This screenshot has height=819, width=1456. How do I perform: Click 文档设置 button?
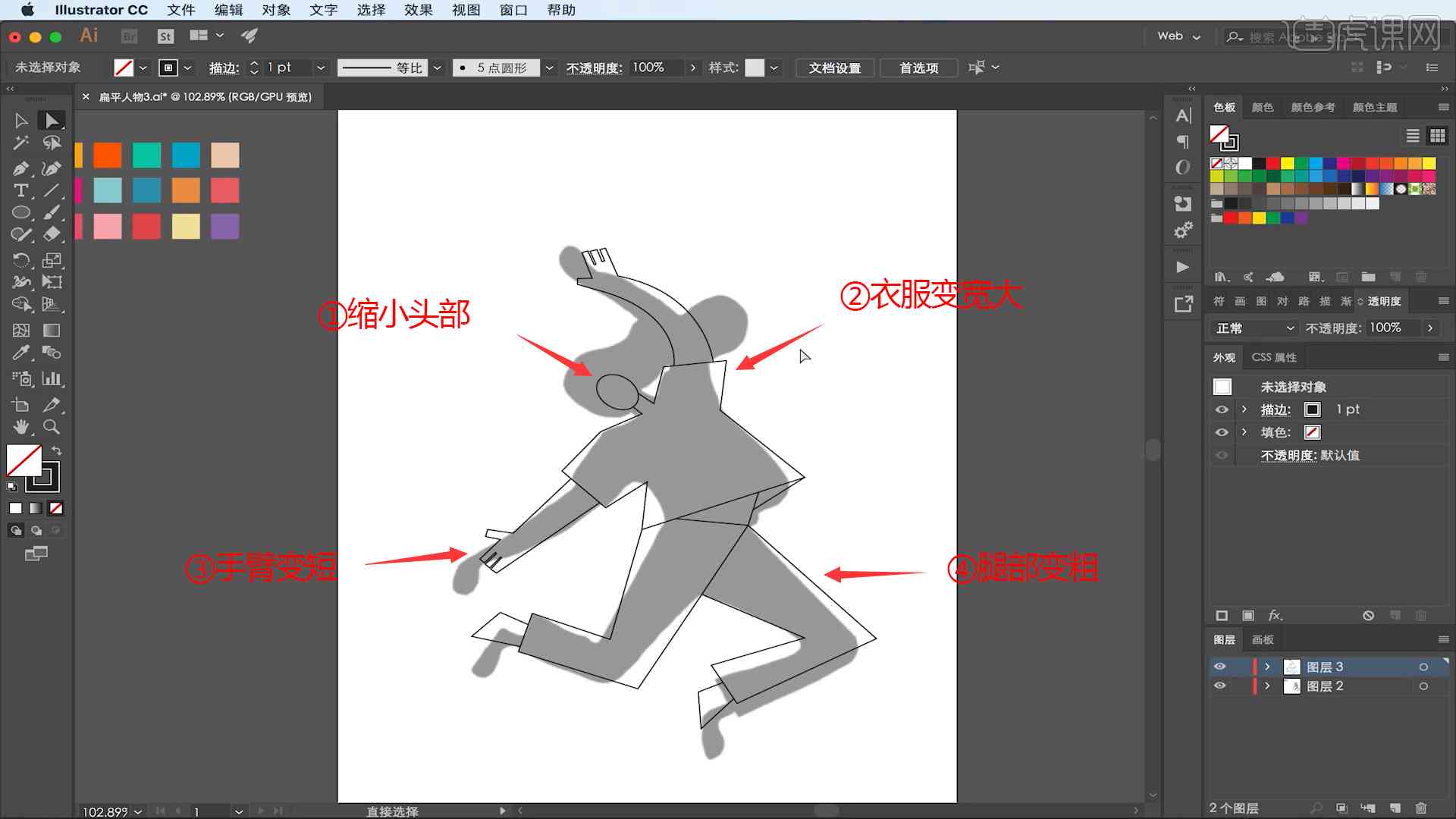(836, 66)
